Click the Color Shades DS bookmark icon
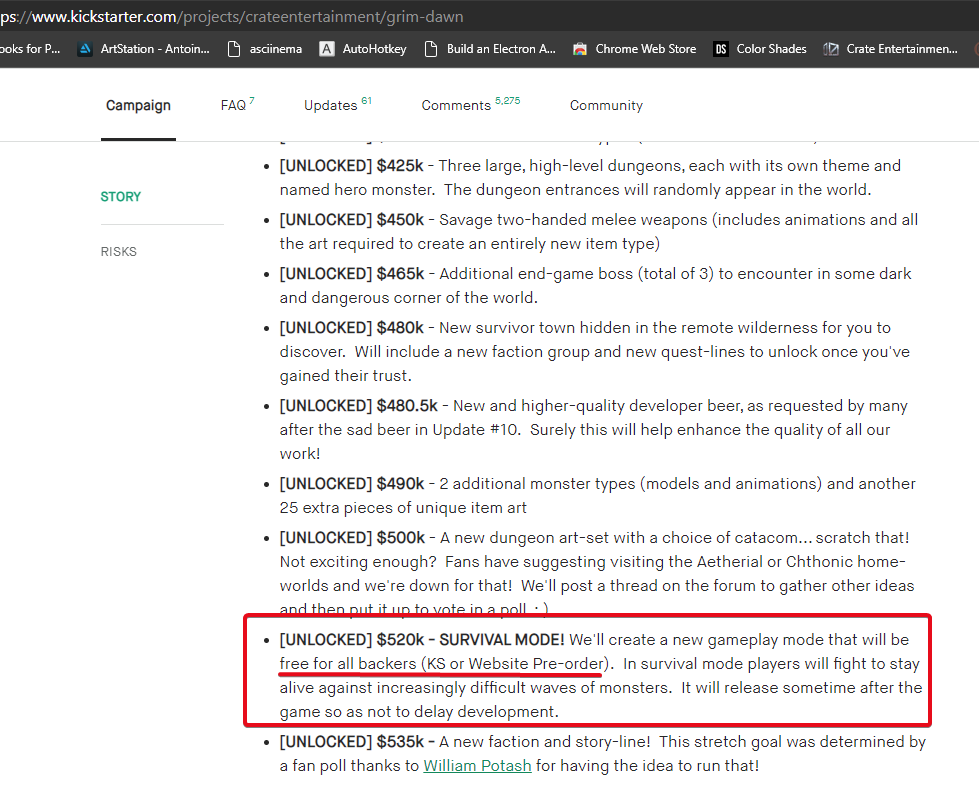 [x=721, y=48]
